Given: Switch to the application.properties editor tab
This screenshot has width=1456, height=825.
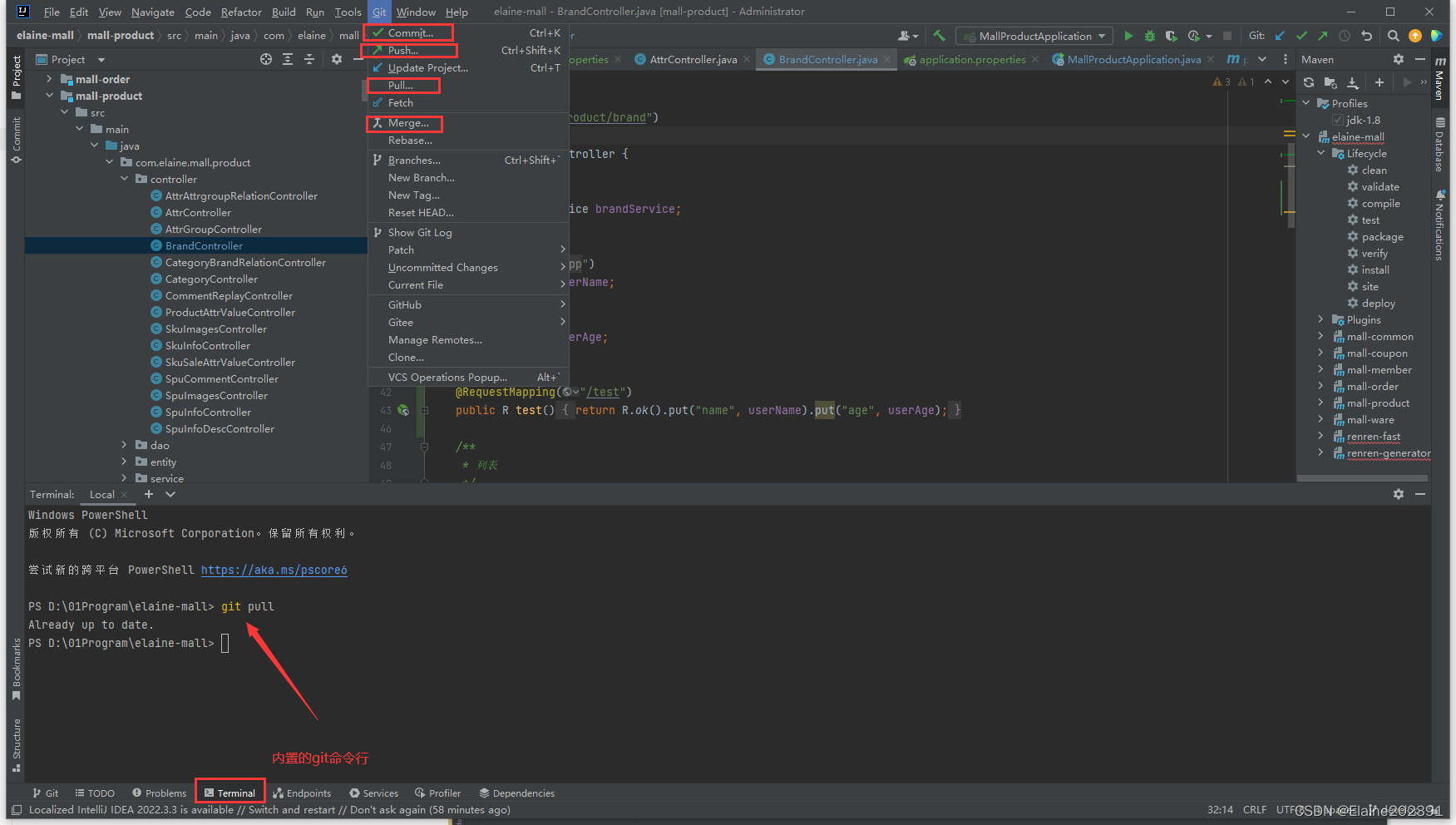Looking at the screenshot, I should click(972, 59).
